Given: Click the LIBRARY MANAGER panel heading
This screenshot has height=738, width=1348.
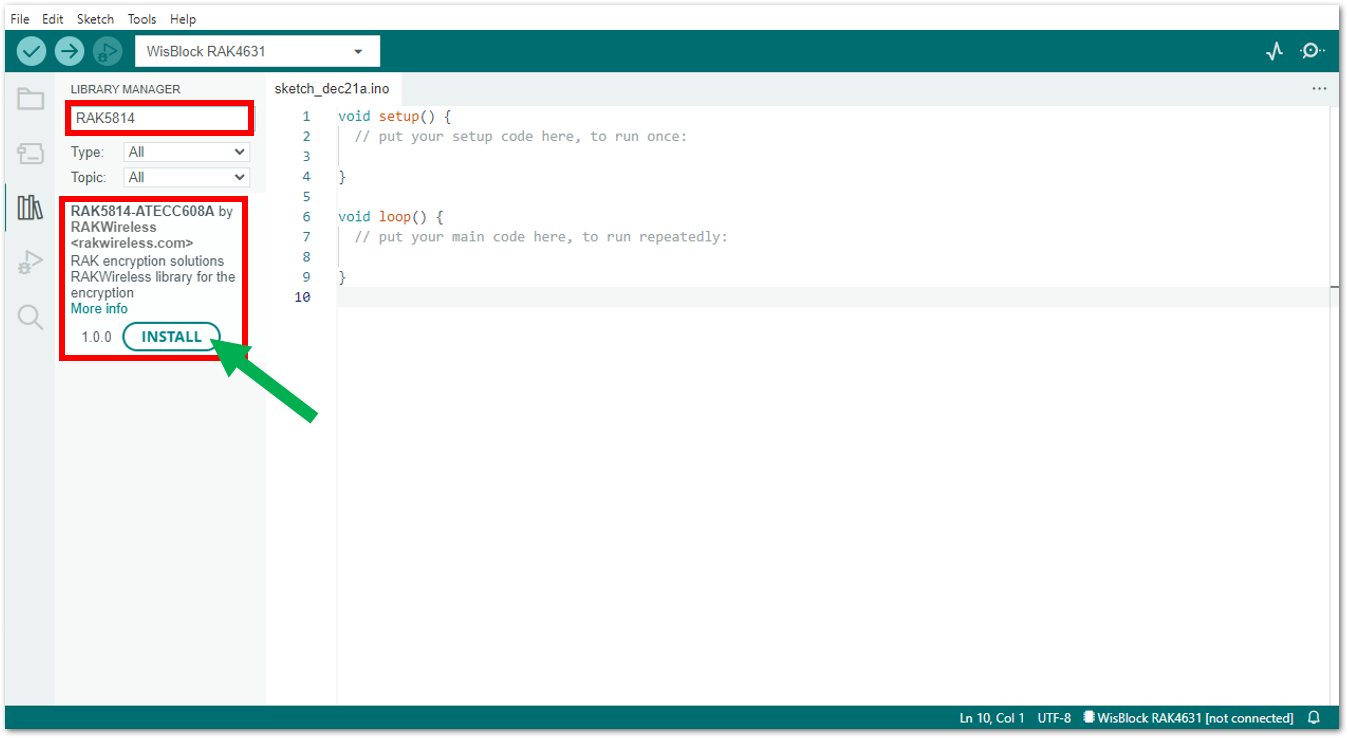Looking at the screenshot, I should point(125,89).
